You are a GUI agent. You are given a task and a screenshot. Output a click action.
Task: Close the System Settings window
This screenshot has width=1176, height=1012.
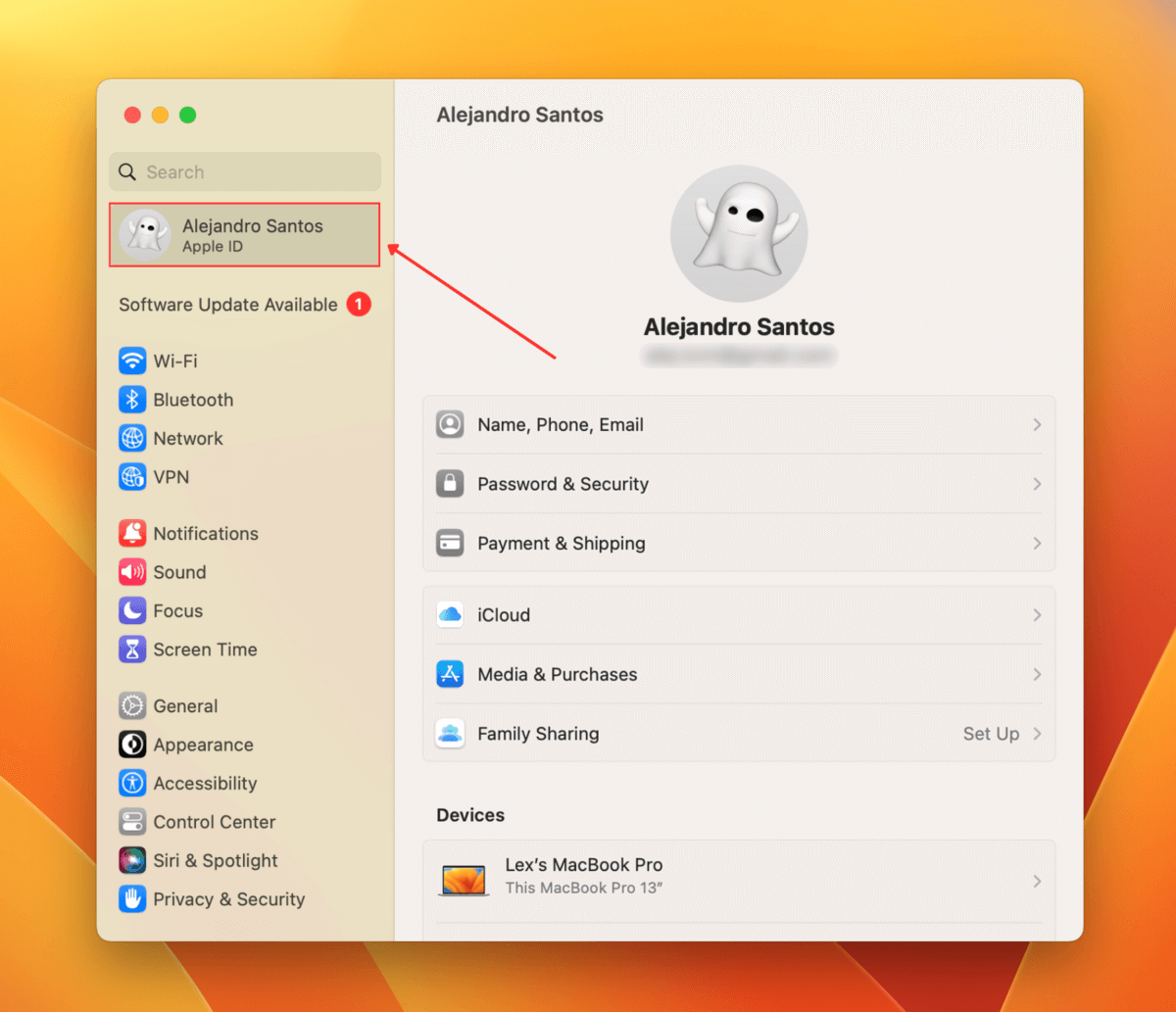132,115
